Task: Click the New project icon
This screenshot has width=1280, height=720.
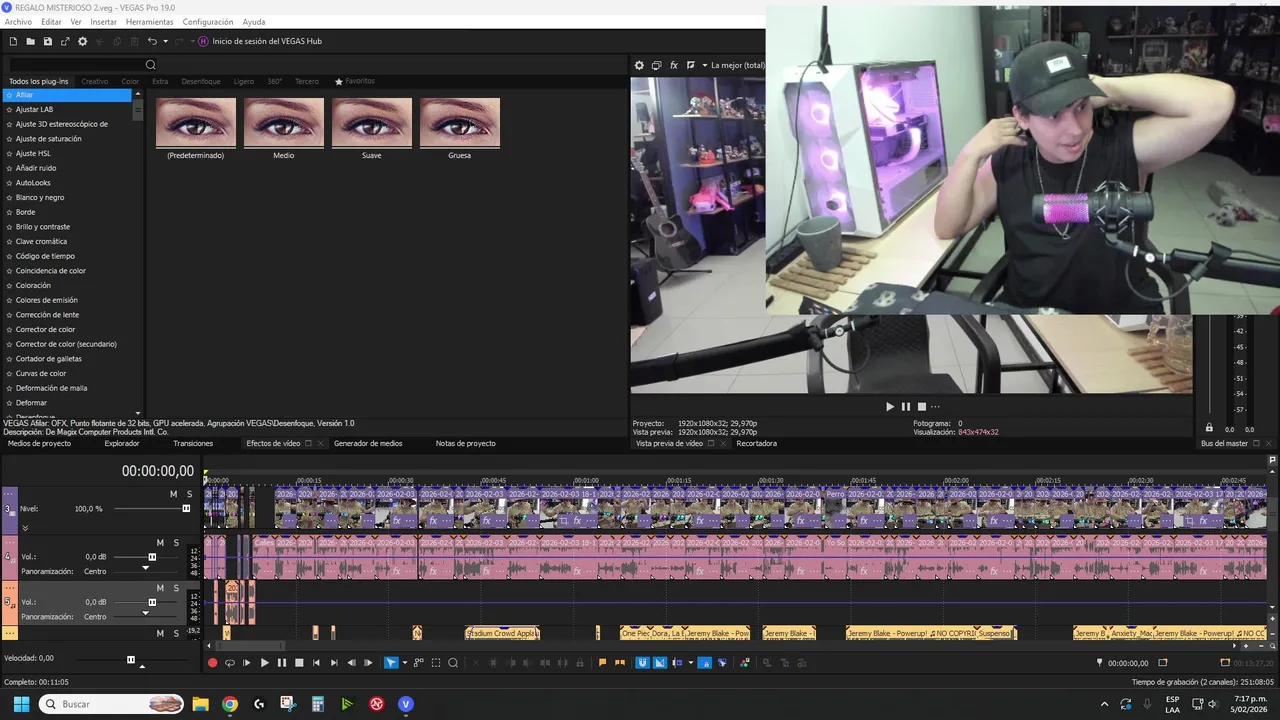Action: pos(13,41)
